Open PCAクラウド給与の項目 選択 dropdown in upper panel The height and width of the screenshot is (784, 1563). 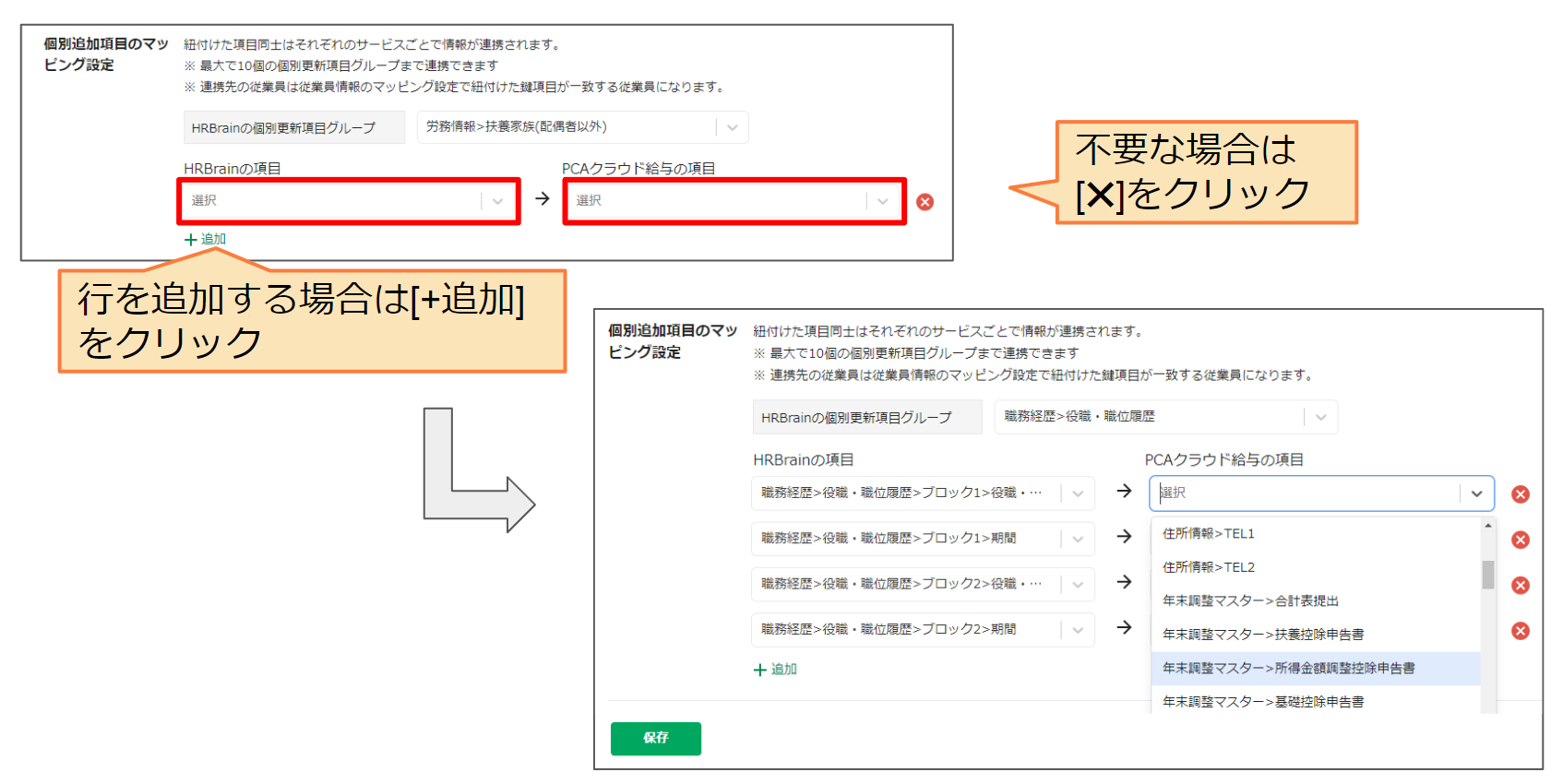pyautogui.click(x=734, y=201)
